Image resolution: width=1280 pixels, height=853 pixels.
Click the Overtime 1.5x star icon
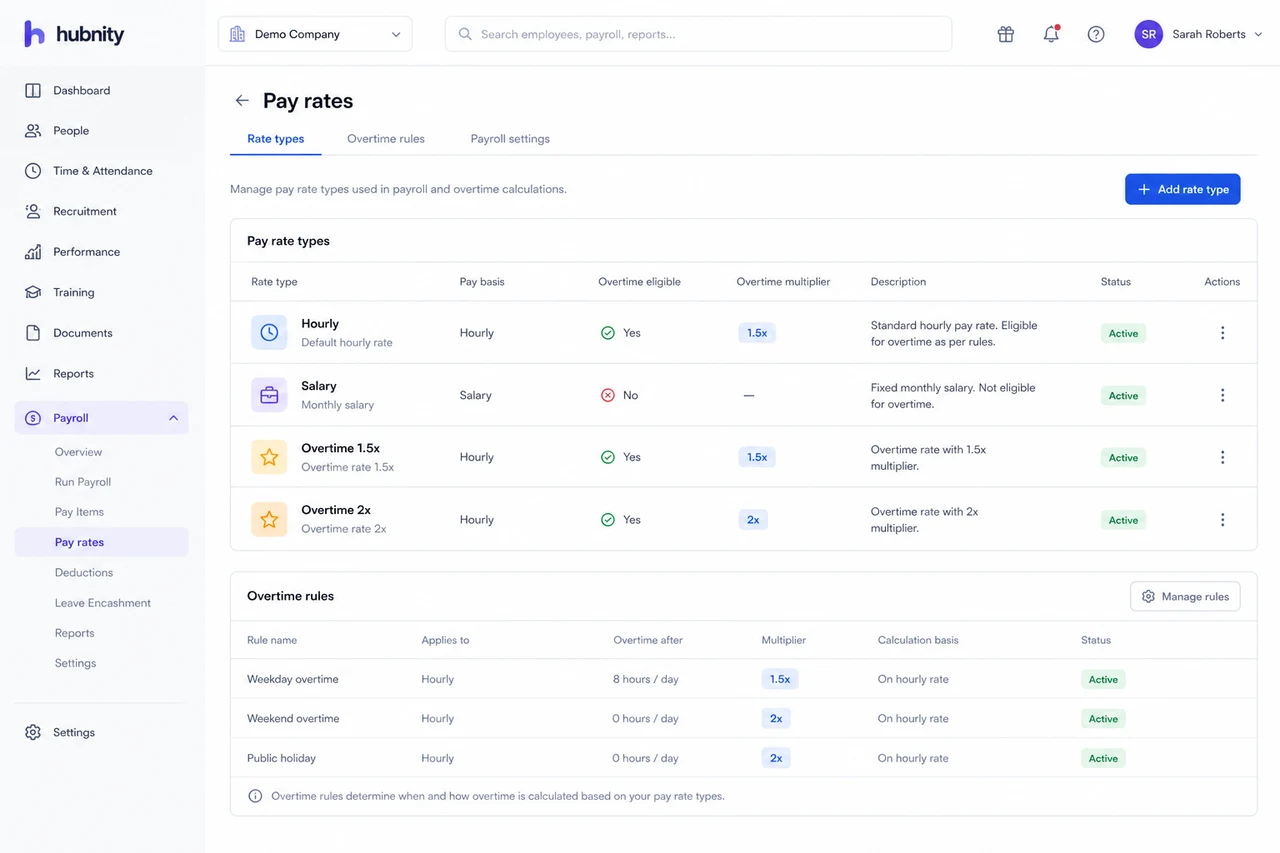(269, 457)
